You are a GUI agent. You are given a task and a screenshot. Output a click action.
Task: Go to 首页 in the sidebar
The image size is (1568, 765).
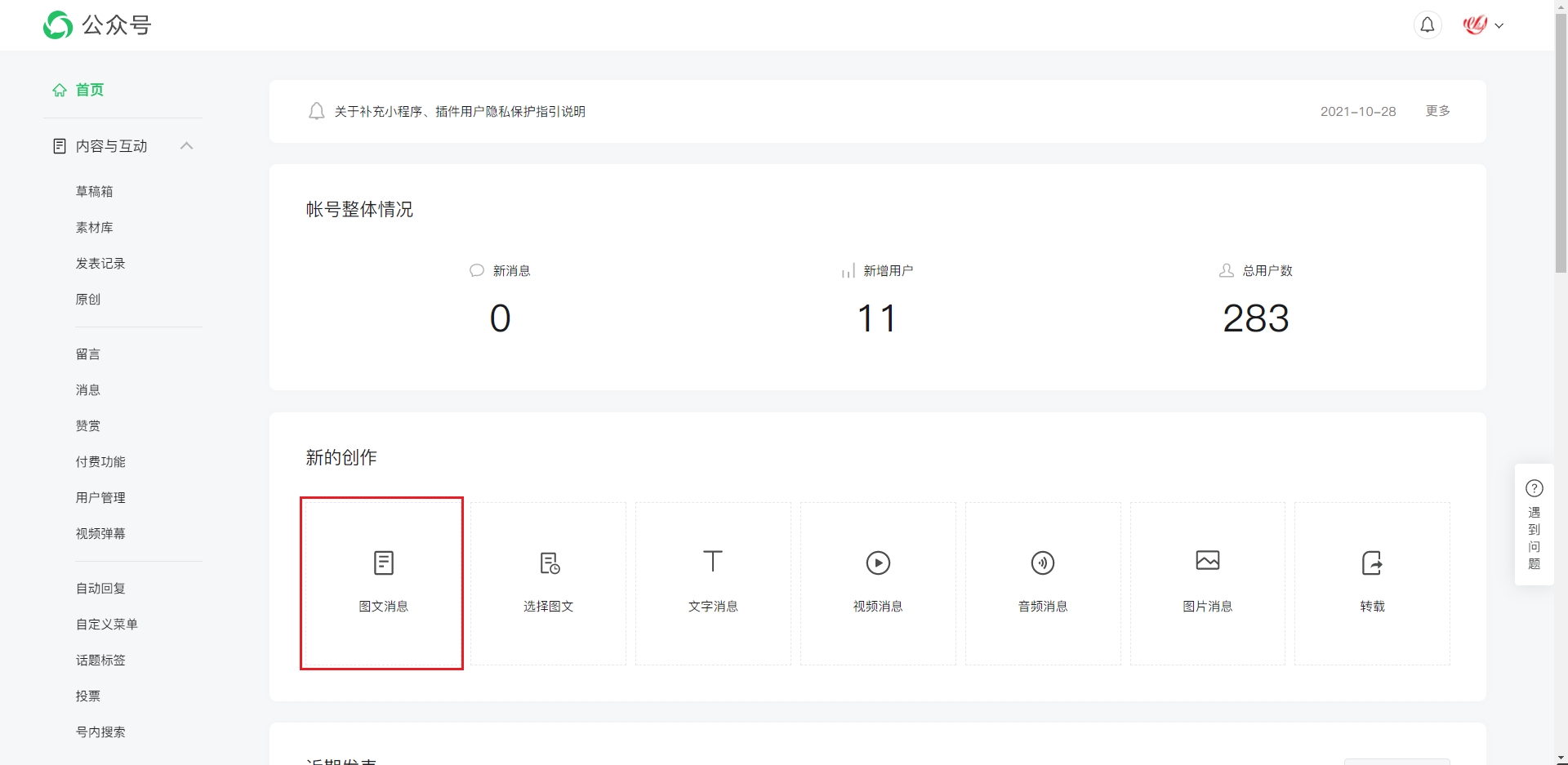(x=89, y=90)
